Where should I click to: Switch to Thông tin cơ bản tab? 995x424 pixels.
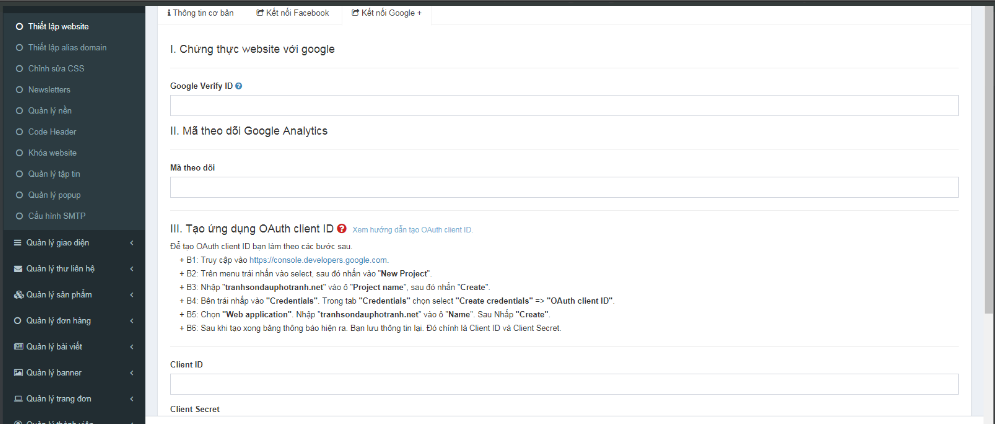pyautogui.click(x=201, y=13)
